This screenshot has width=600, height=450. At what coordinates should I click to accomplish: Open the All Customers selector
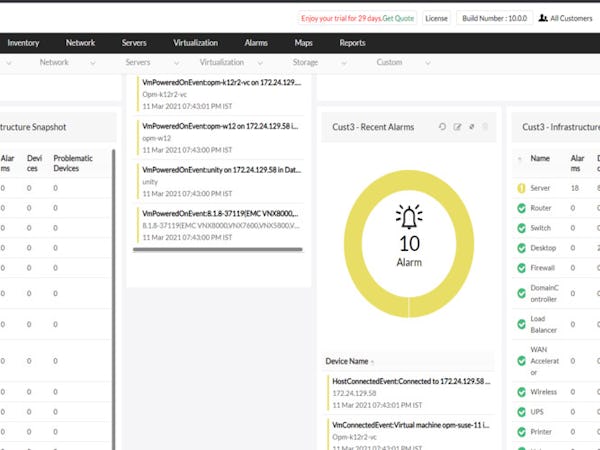tap(566, 18)
